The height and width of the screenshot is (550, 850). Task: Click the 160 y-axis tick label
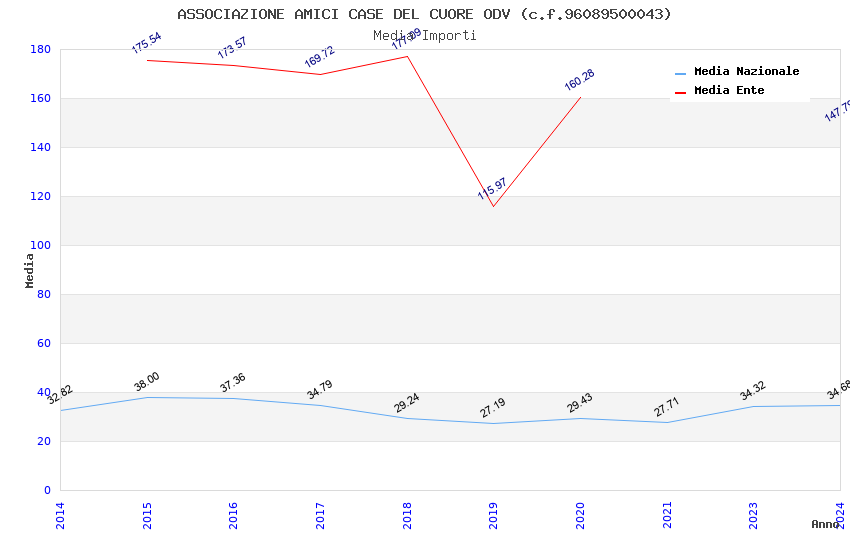point(40,98)
